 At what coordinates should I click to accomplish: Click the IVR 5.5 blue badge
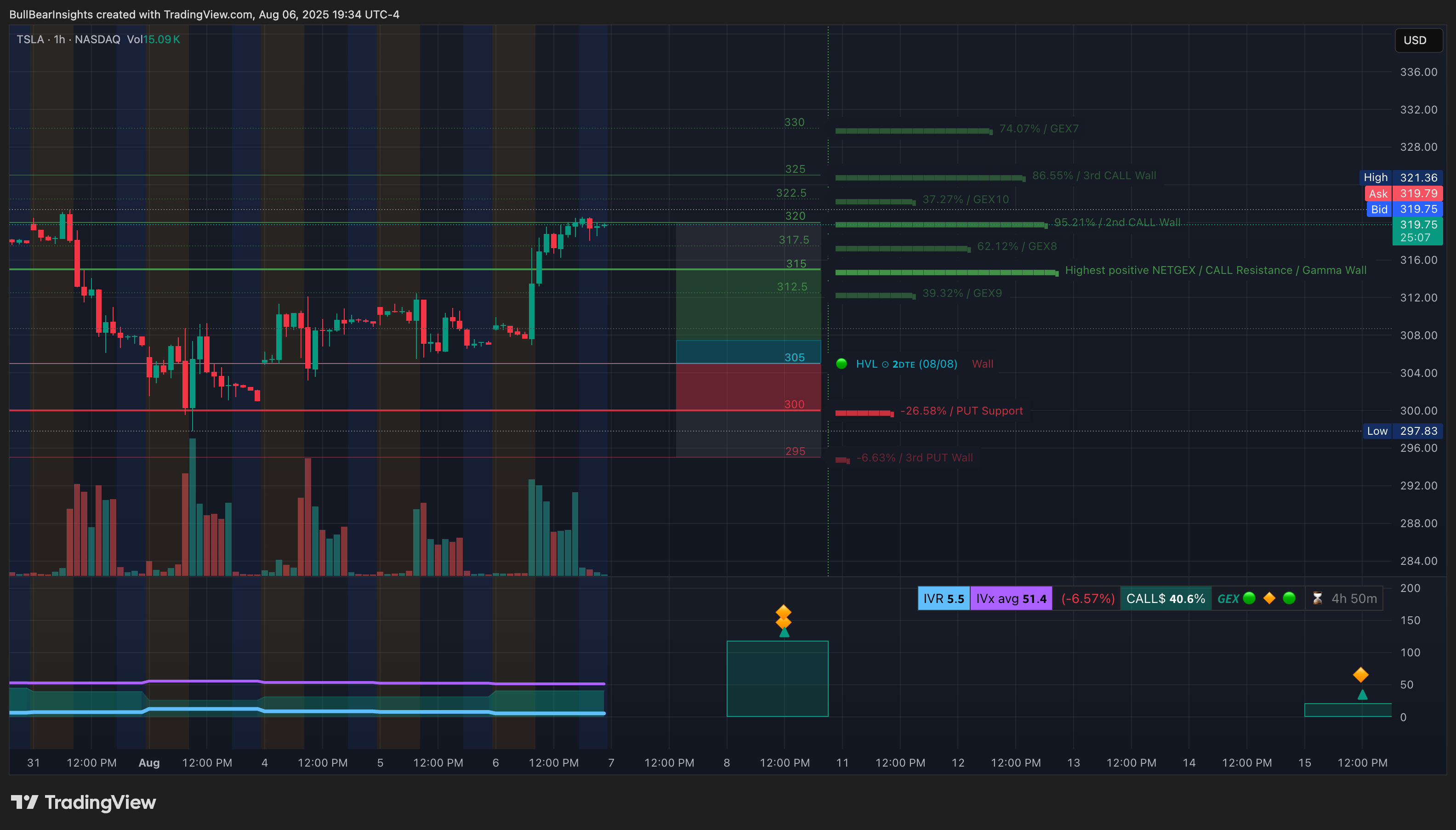(944, 598)
